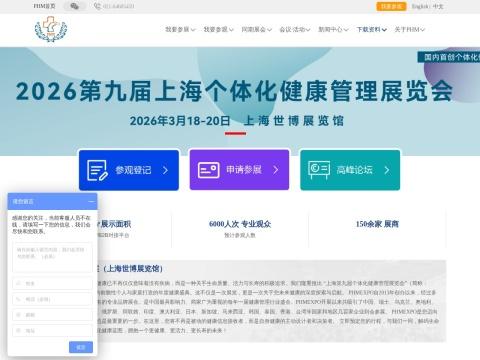The height and width of the screenshot is (360, 480).
Task: Click the 2026年3月18-20日 date text
Action: (180, 121)
